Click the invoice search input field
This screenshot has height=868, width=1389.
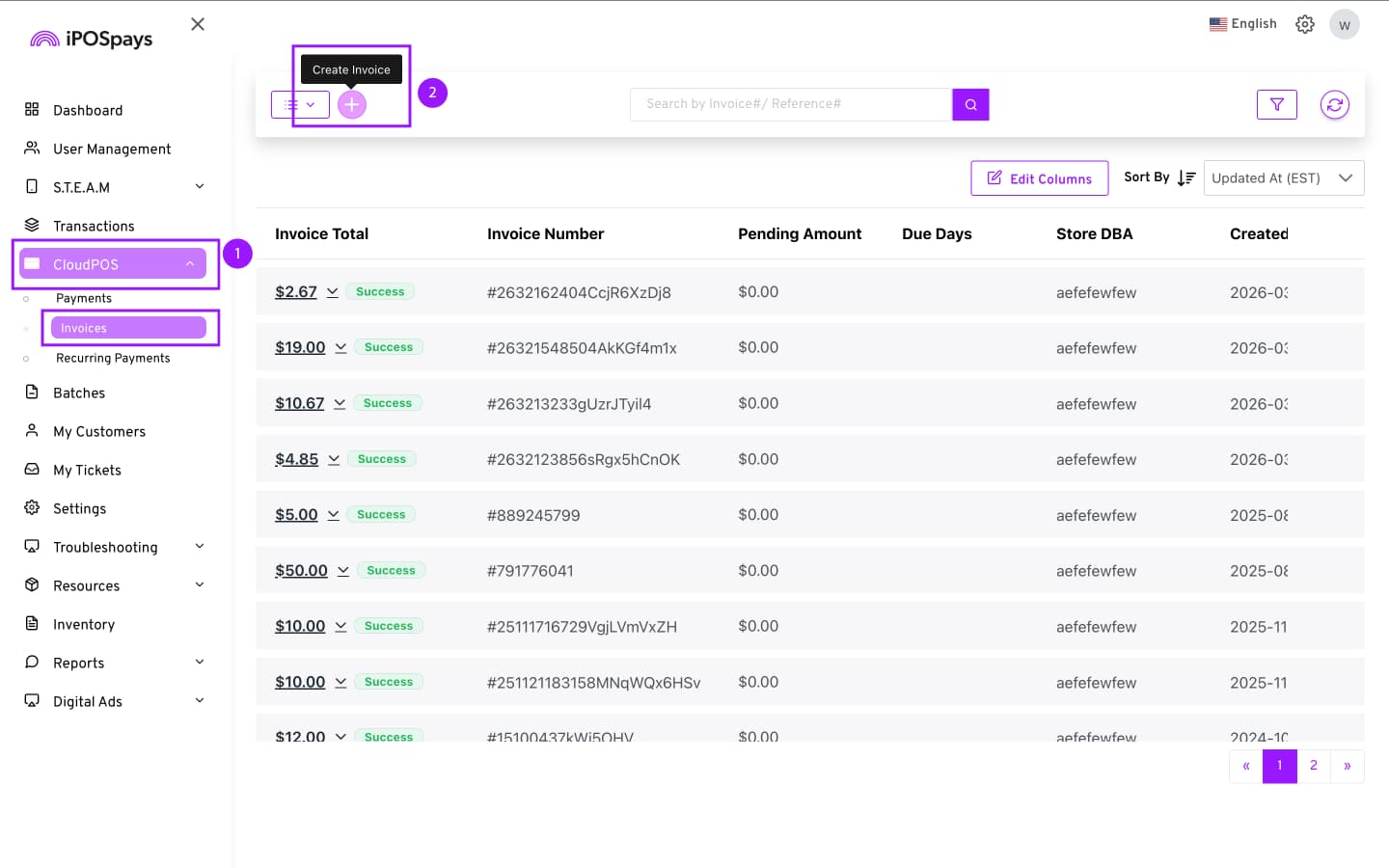[x=791, y=104]
